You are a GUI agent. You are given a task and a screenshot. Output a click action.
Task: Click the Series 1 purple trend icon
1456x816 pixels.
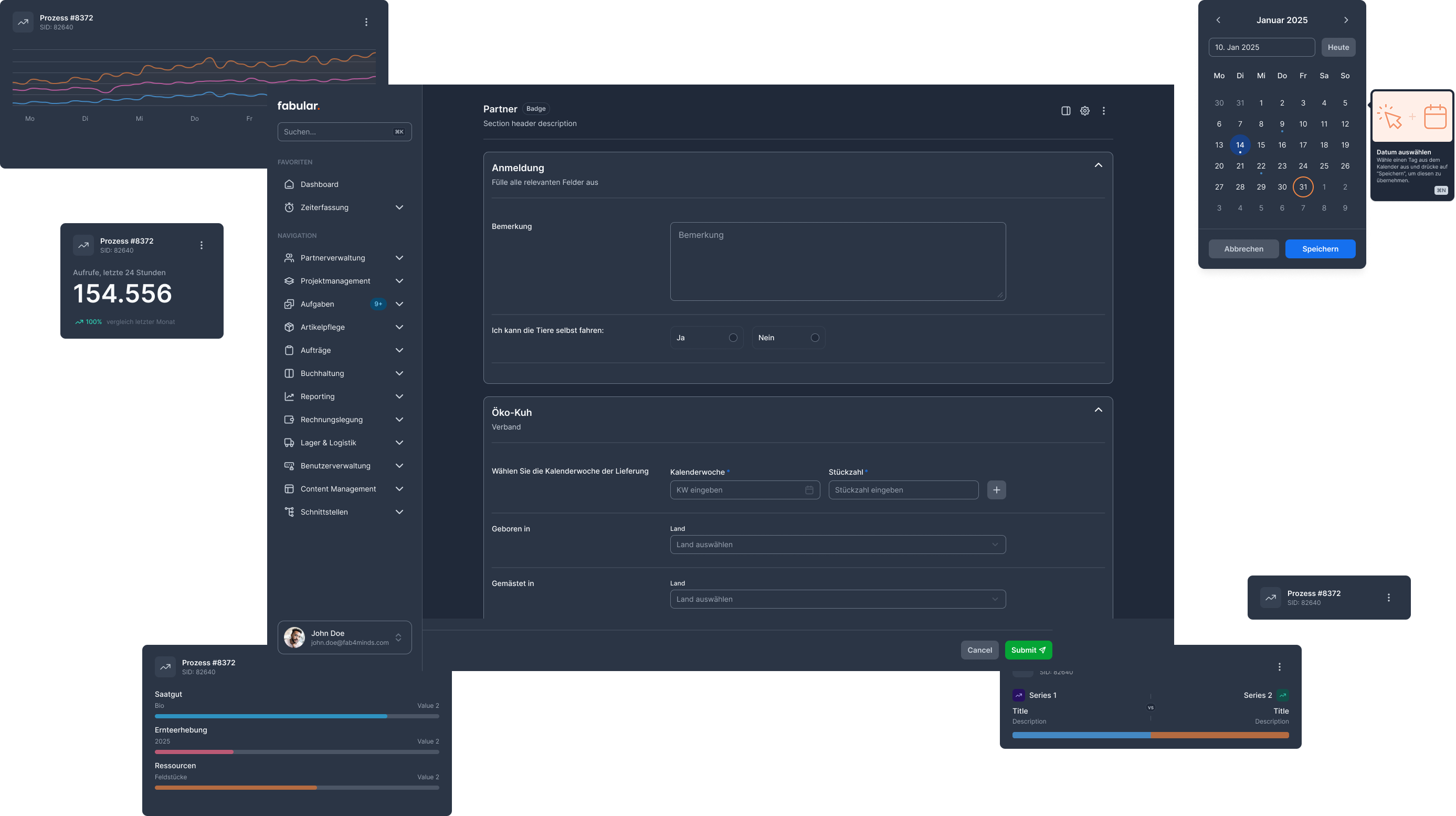pos(1019,696)
